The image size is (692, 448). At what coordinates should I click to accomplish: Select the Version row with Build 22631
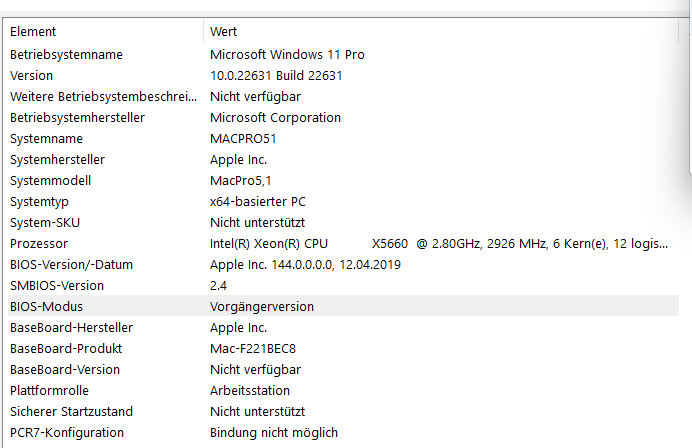point(343,75)
